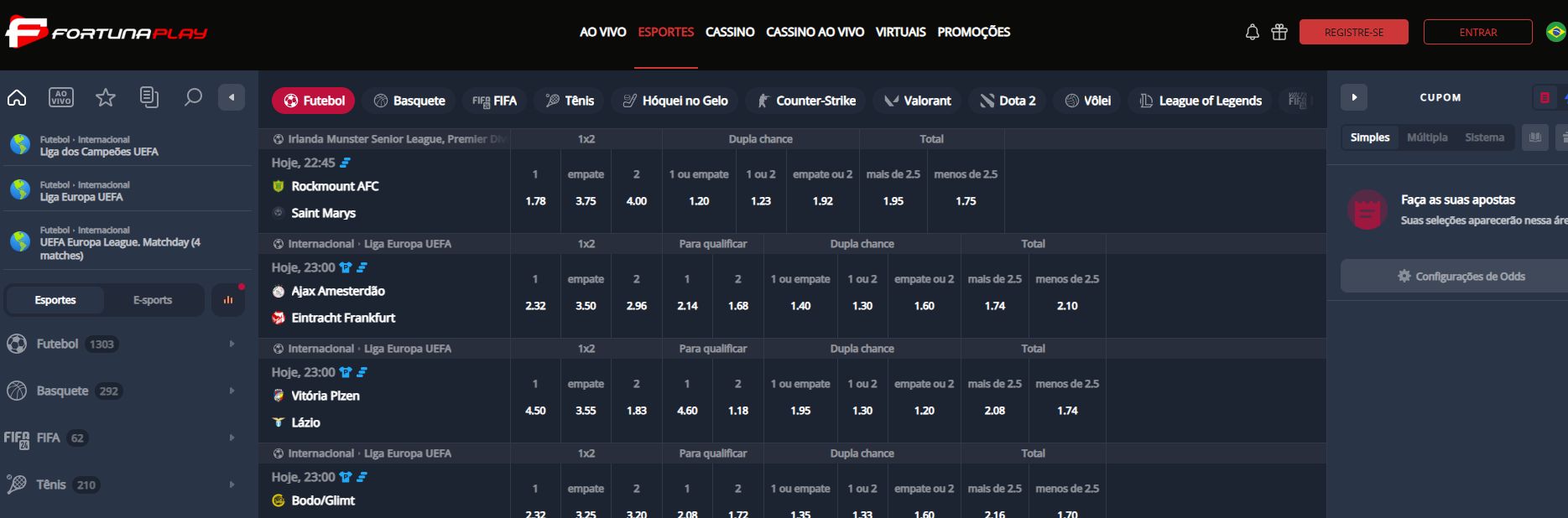Open the Valorant sport tab
1568x518 pixels.
(x=917, y=101)
